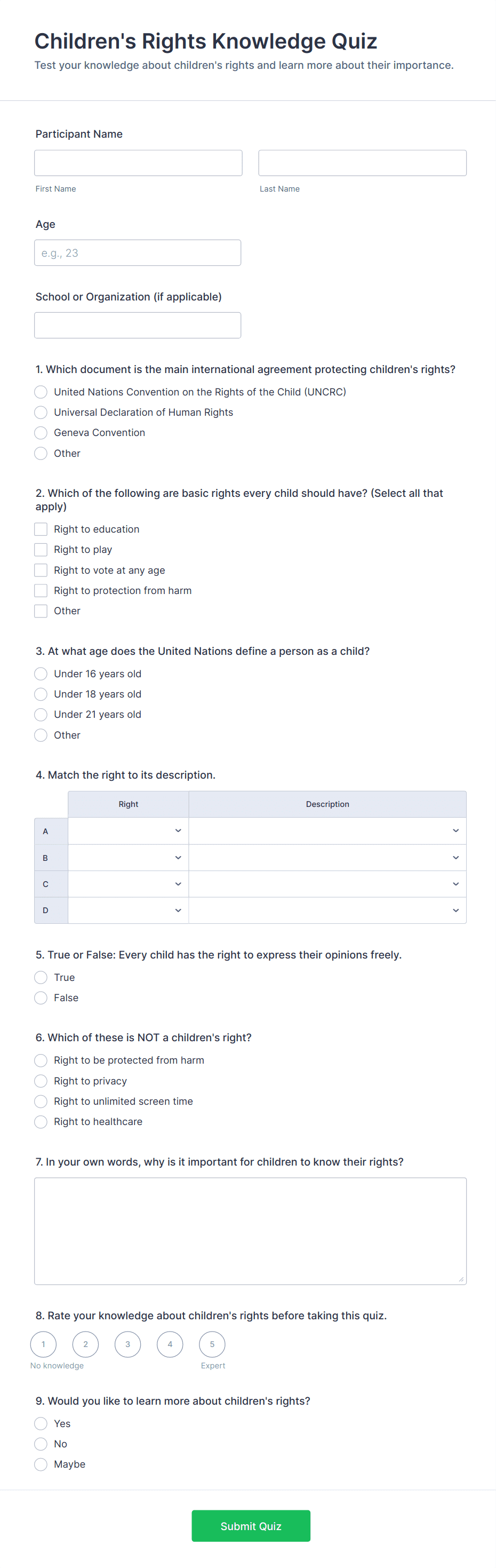Select the UNCRC radio option
The image size is (496, 1568).
pyautogui.click(x=41, y=392)
